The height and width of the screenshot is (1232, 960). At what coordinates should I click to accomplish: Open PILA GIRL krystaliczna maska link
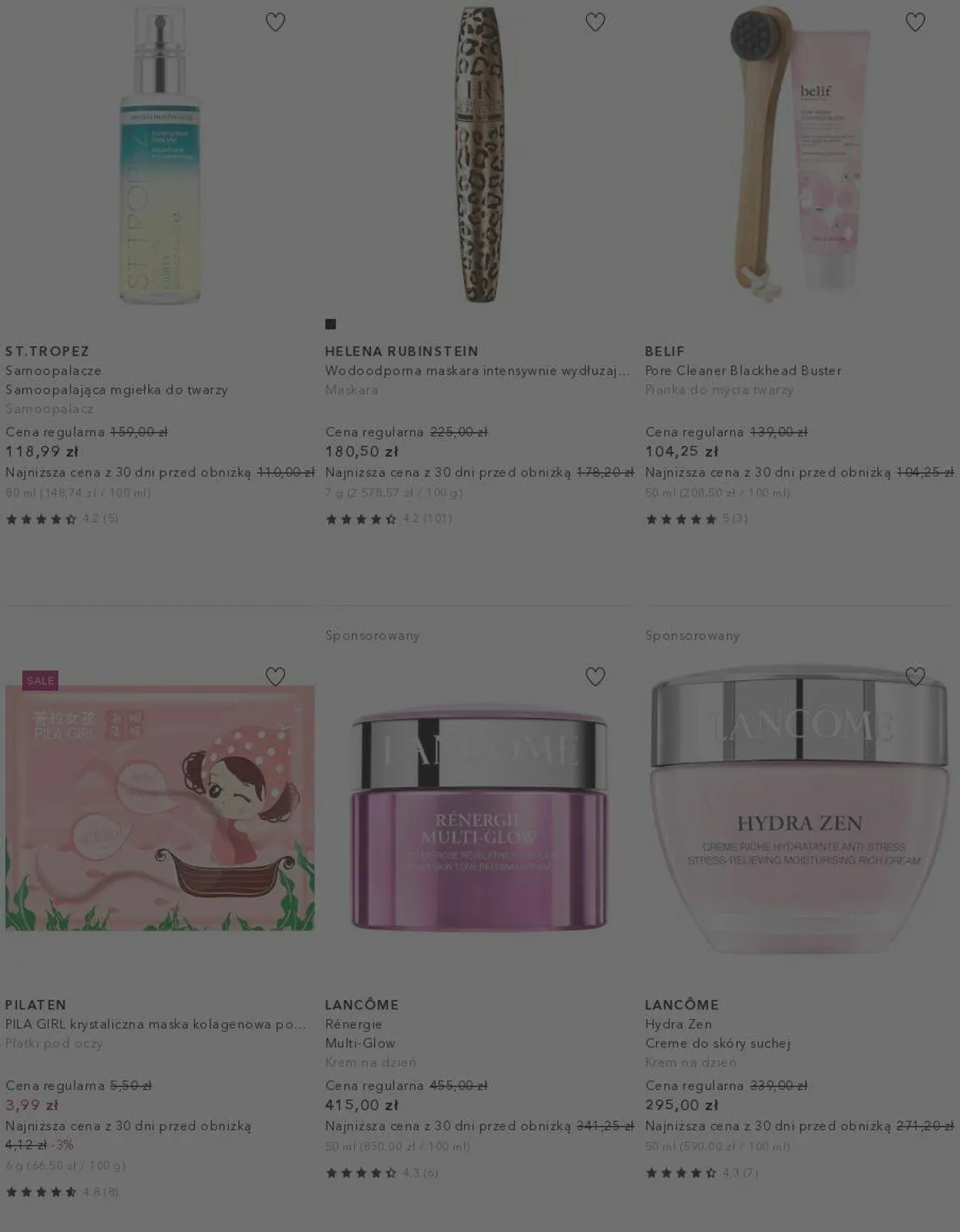click(155, 1024)
